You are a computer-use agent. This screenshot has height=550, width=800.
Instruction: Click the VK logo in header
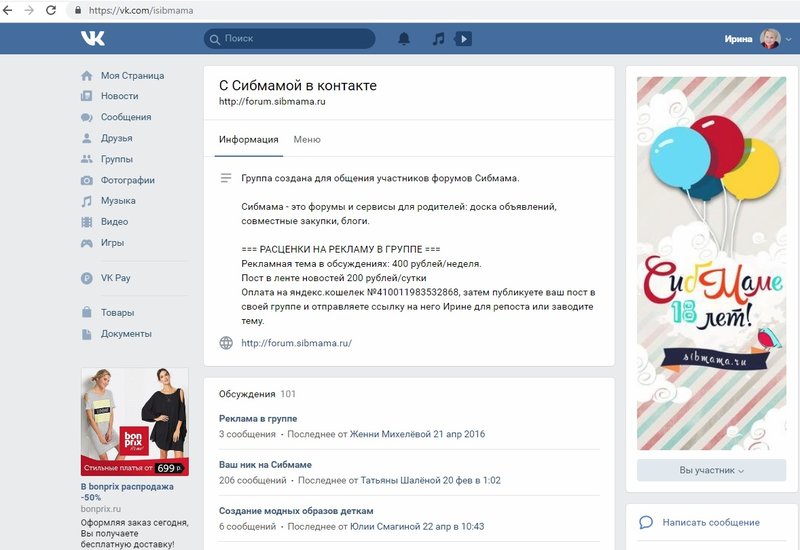click(93, 39)
